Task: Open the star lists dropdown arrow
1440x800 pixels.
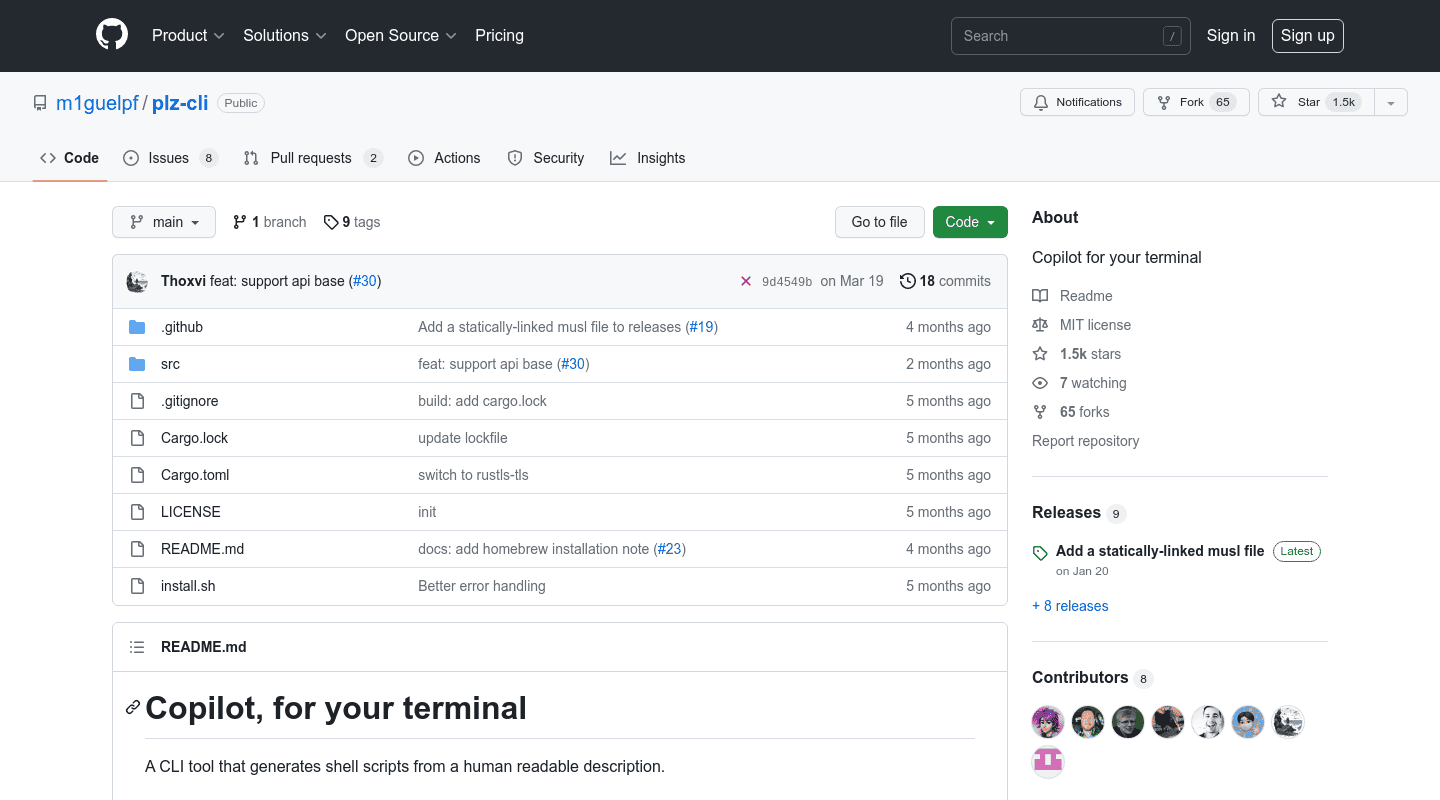Action: (x=1391, y=102)
